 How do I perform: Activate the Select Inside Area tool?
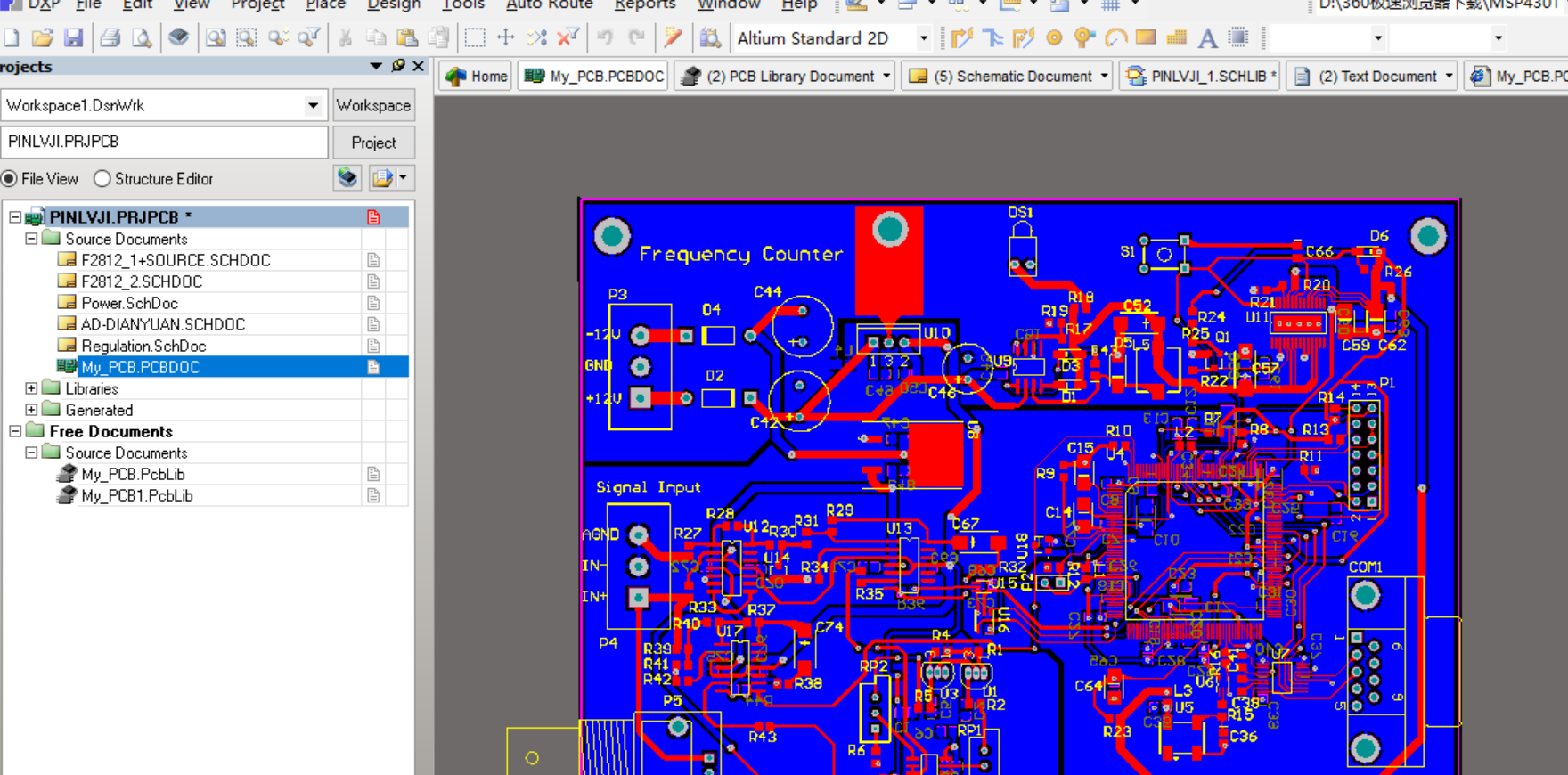[475, 38]
